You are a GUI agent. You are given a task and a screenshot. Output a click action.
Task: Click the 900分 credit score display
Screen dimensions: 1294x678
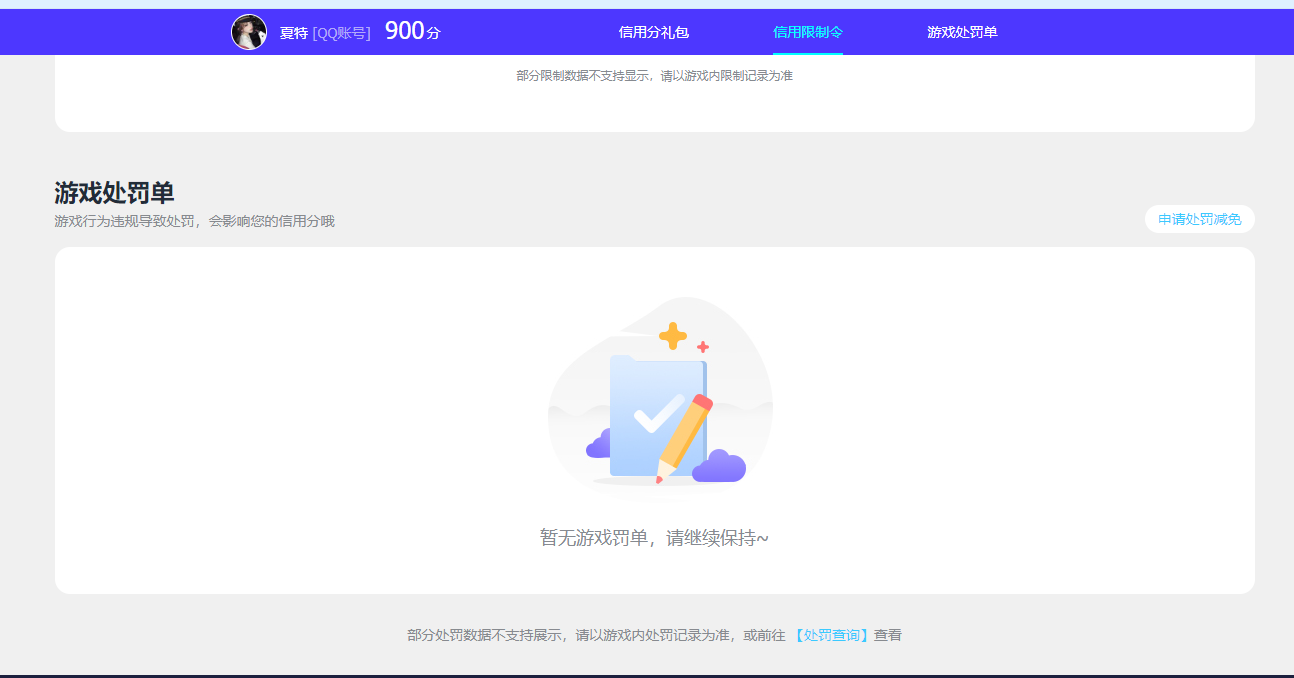[412, 30]
